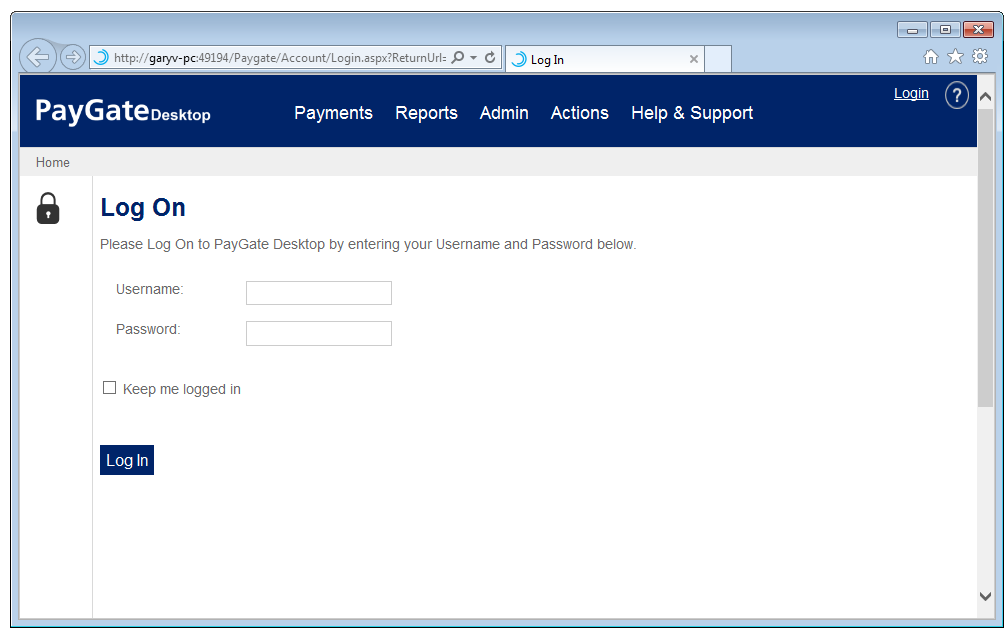Viewport: 1004px width, 639px height.
Task: Click the browser Back arrow button
Action: [x=37, y=57]
